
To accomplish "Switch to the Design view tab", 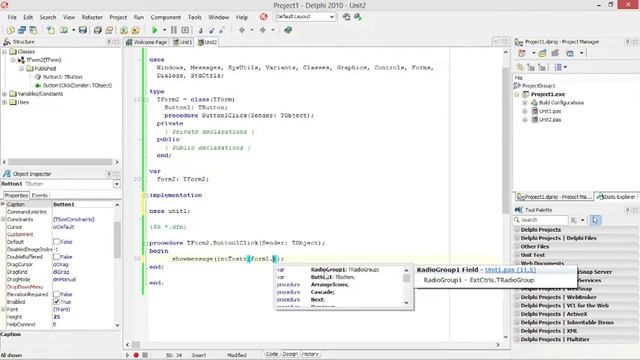I will (x=290, y=354).
